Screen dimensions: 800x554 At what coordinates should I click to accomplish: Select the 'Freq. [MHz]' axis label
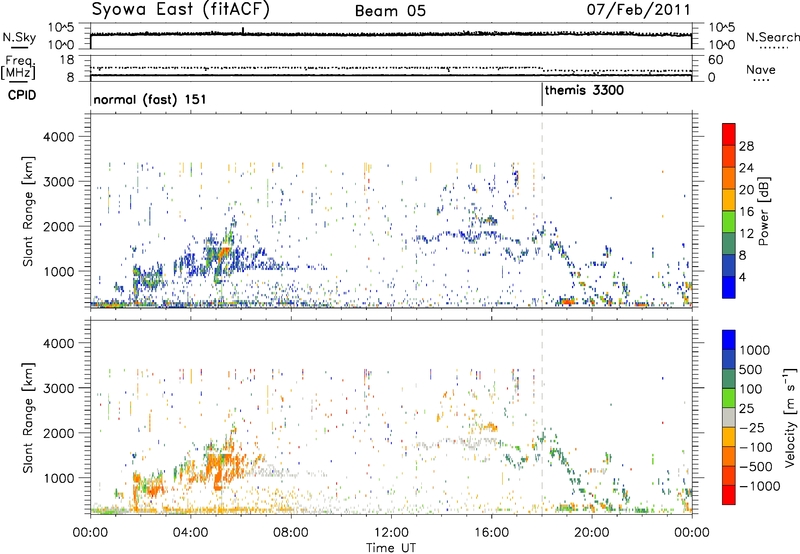[18, 68]
